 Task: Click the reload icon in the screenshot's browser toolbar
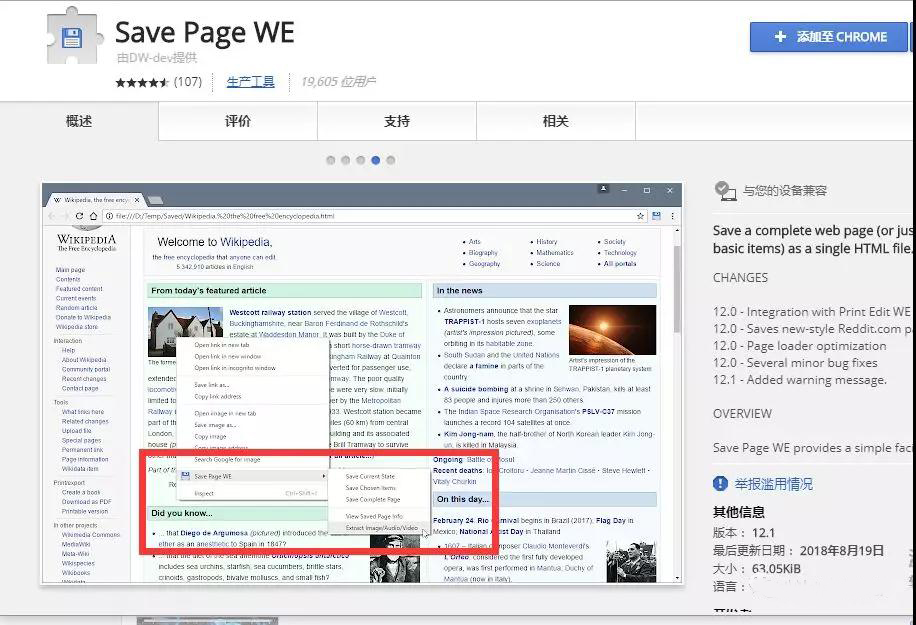pyautogui.click(x=80, y=216)
